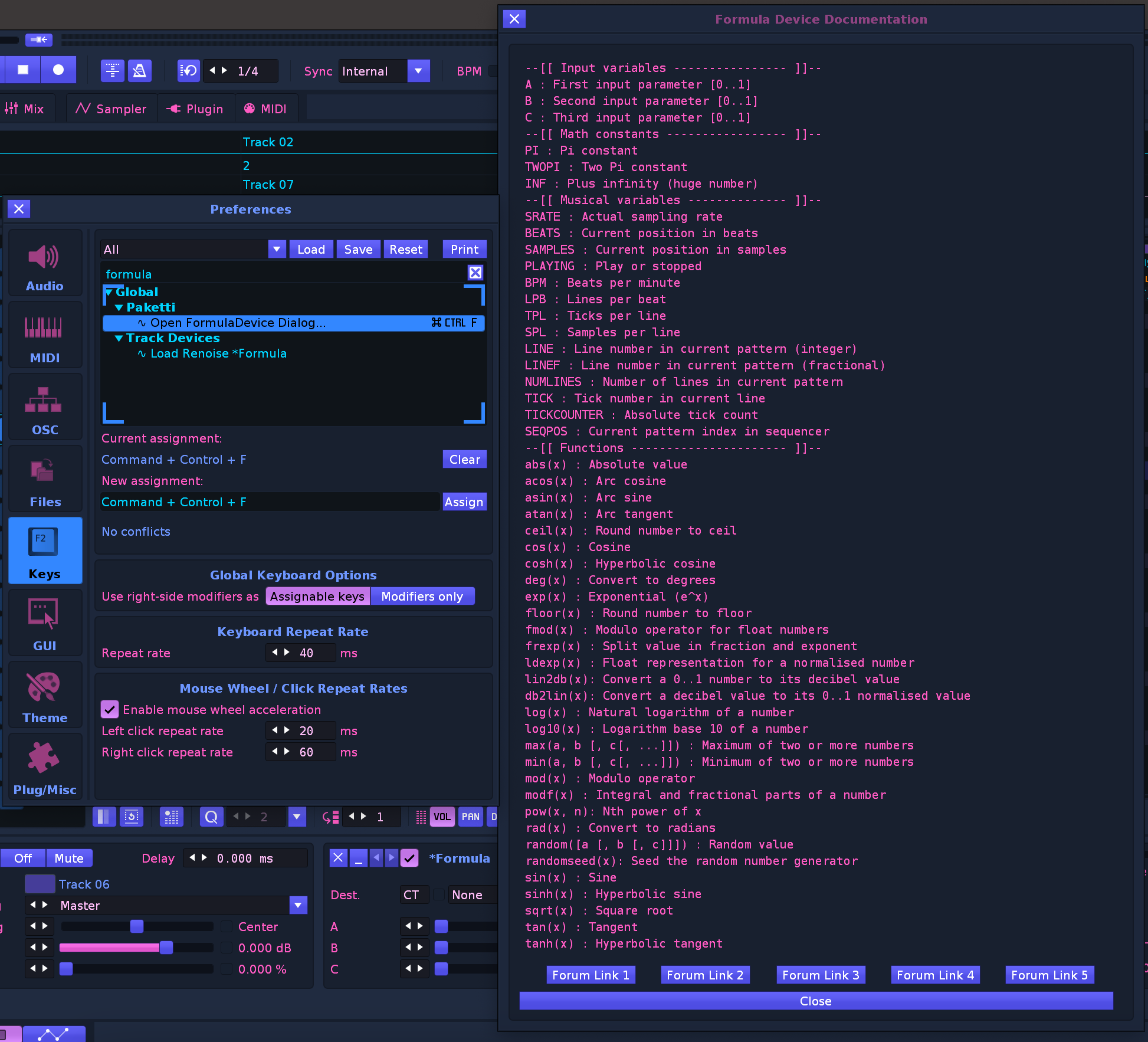This screenshot has height=1042, width=1148.
Task: Clear the formula search field
Action: [475, 273]
